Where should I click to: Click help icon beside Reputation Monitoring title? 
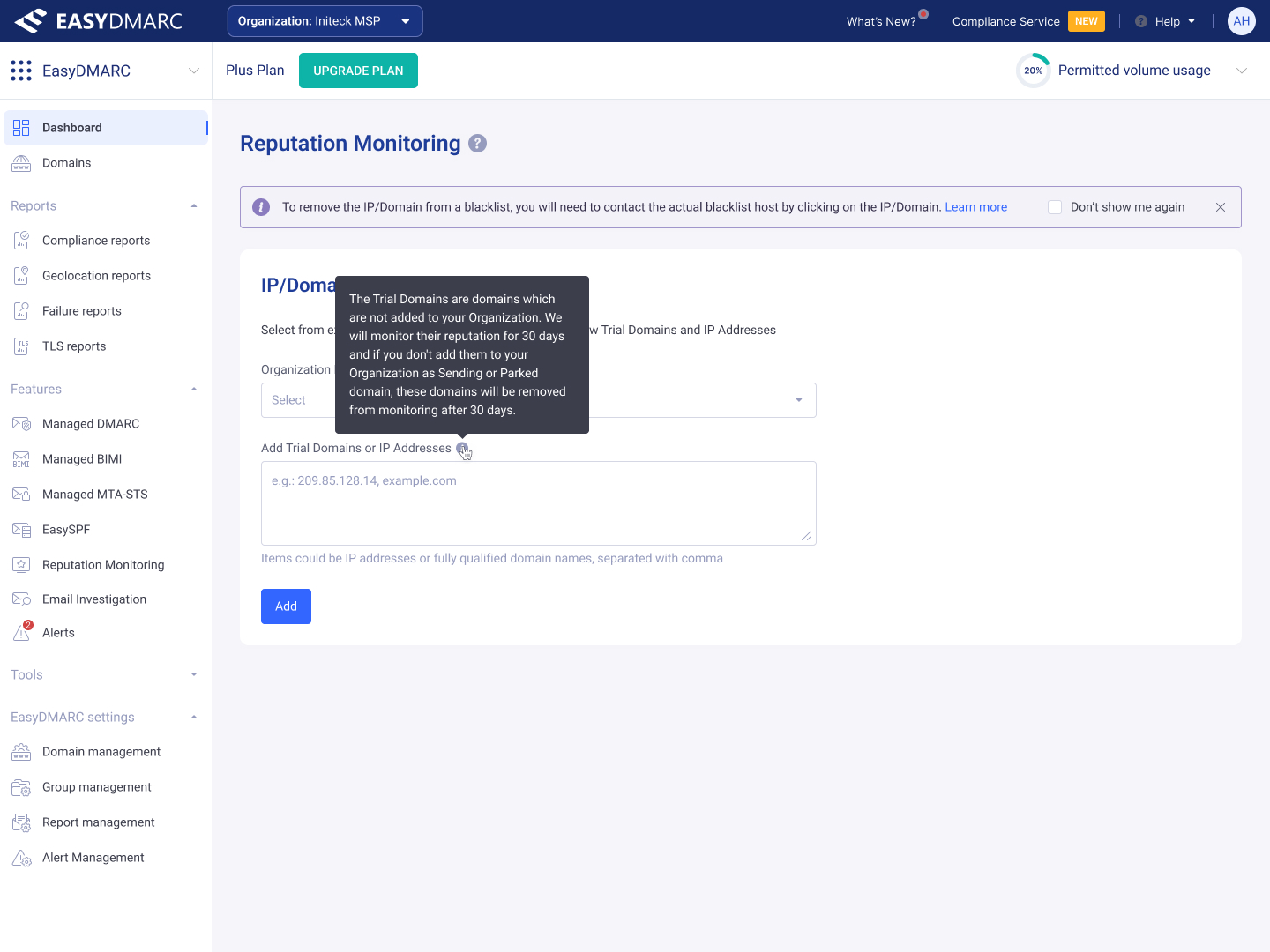tap(477, 144)
